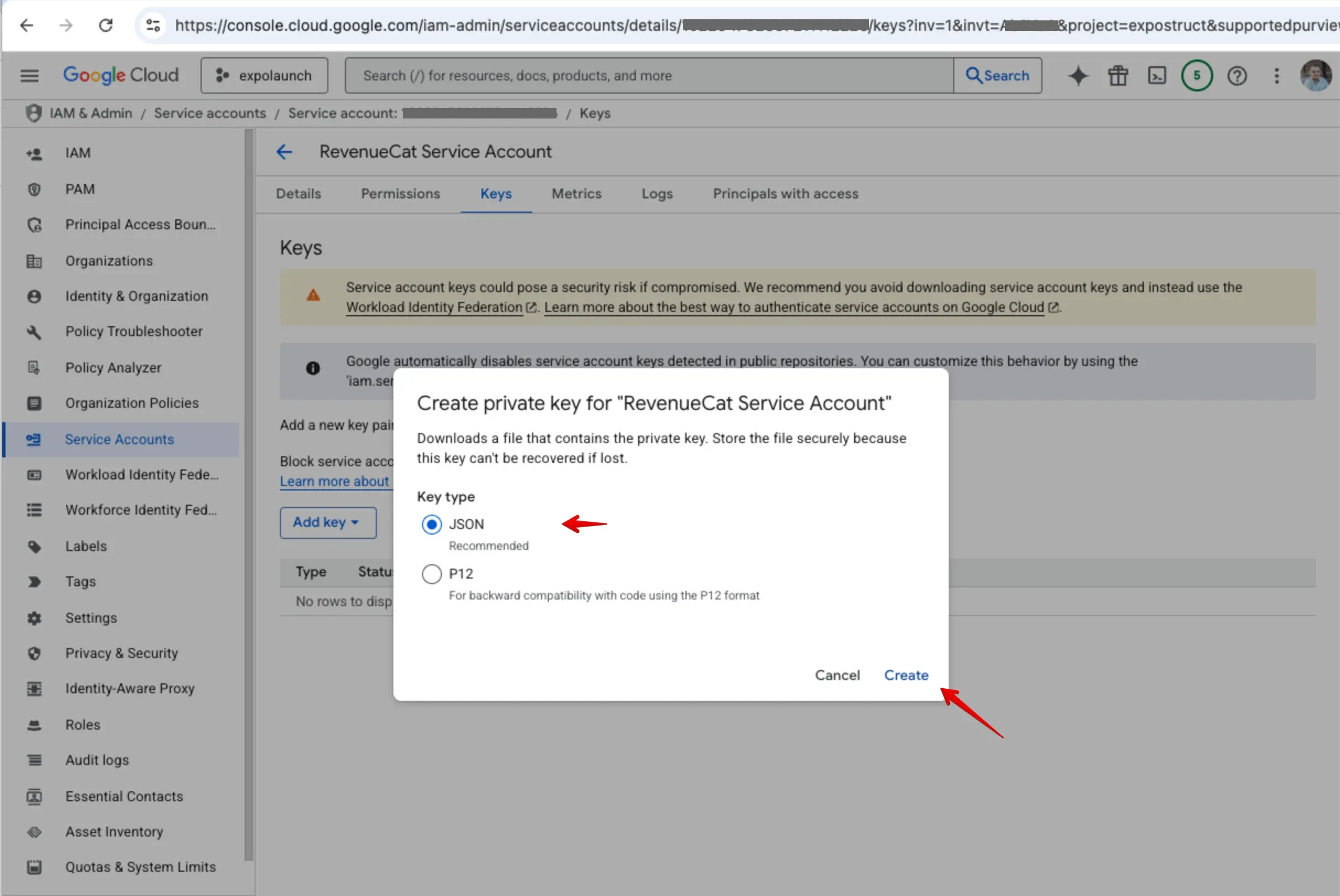Open the hamburger navigation menu
Viewport: 1340px width, 896px height.
pyautogui.click(x=30, y=75)
